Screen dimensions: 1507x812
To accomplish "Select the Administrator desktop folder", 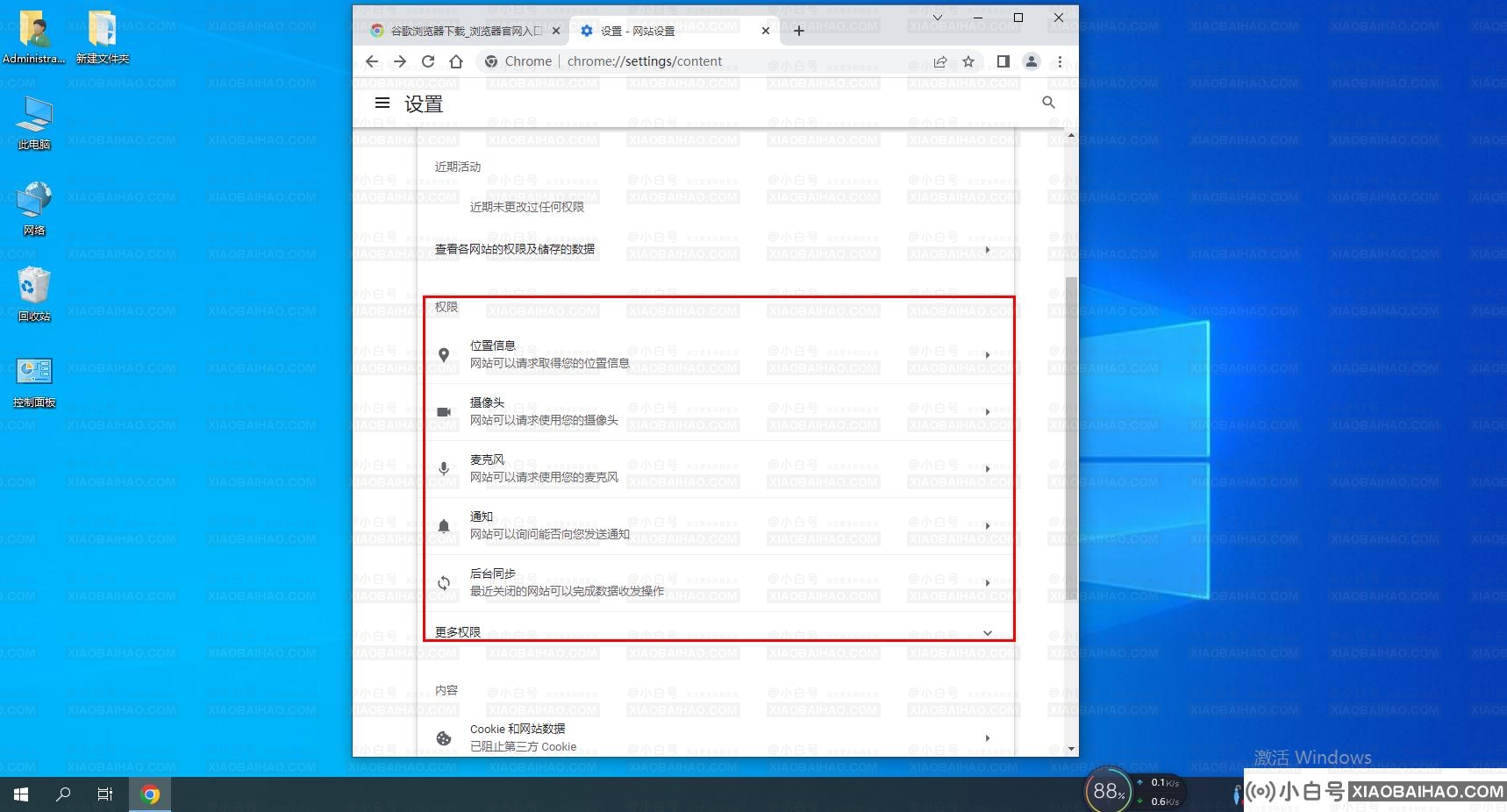I will click(34, 37).
